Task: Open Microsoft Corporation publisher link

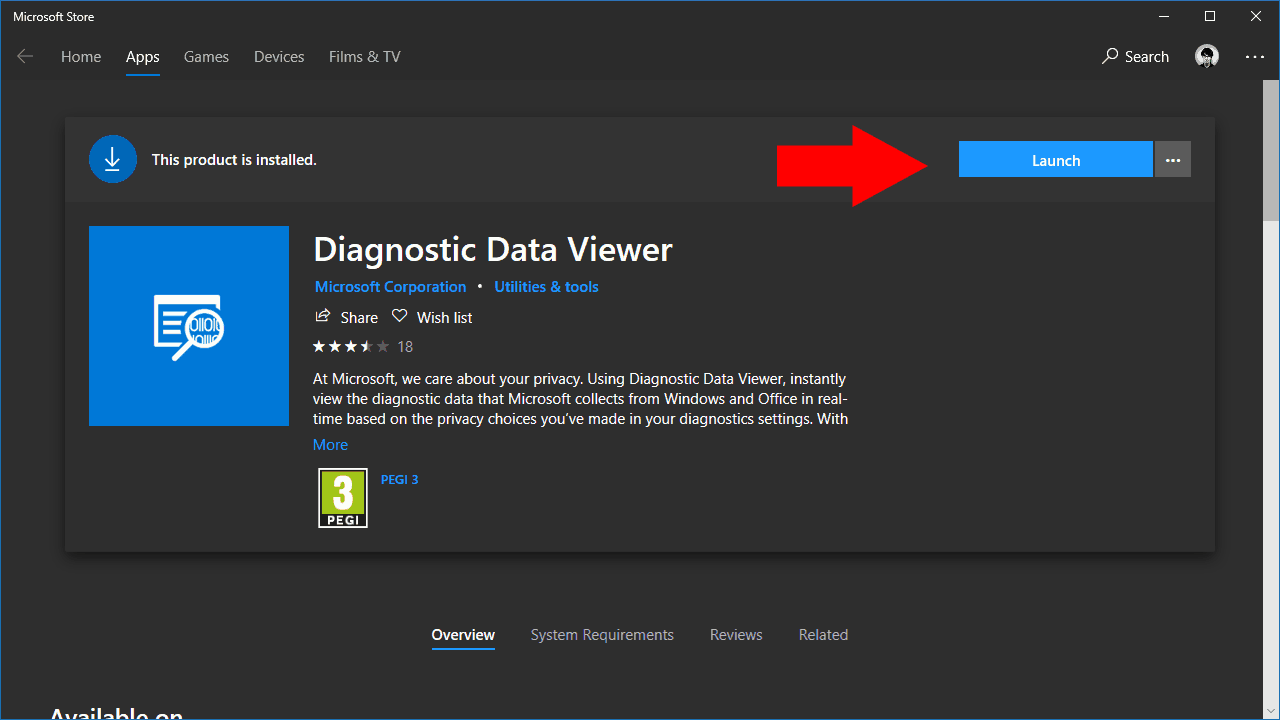Action: tap(390, 287)
